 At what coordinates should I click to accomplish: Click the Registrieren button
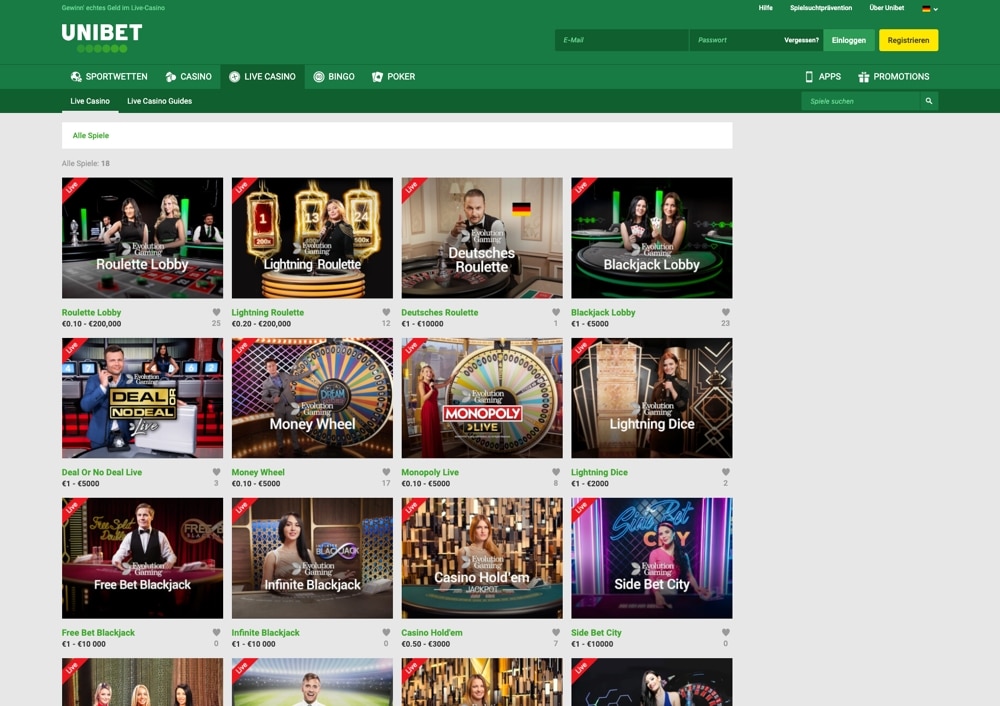point(908,40)
